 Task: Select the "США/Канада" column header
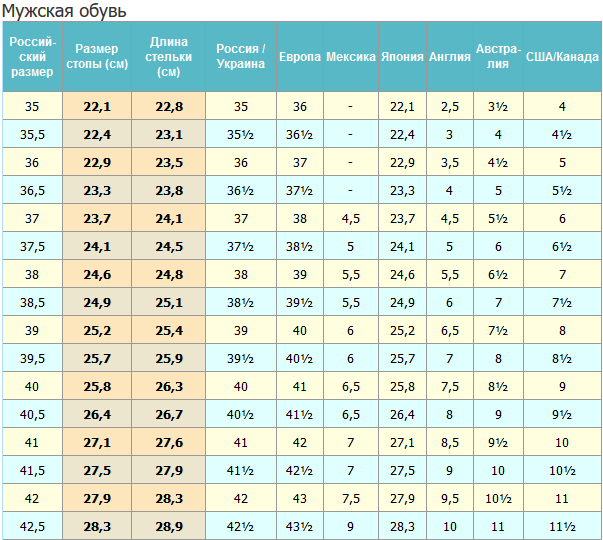(x=562, y=57)
